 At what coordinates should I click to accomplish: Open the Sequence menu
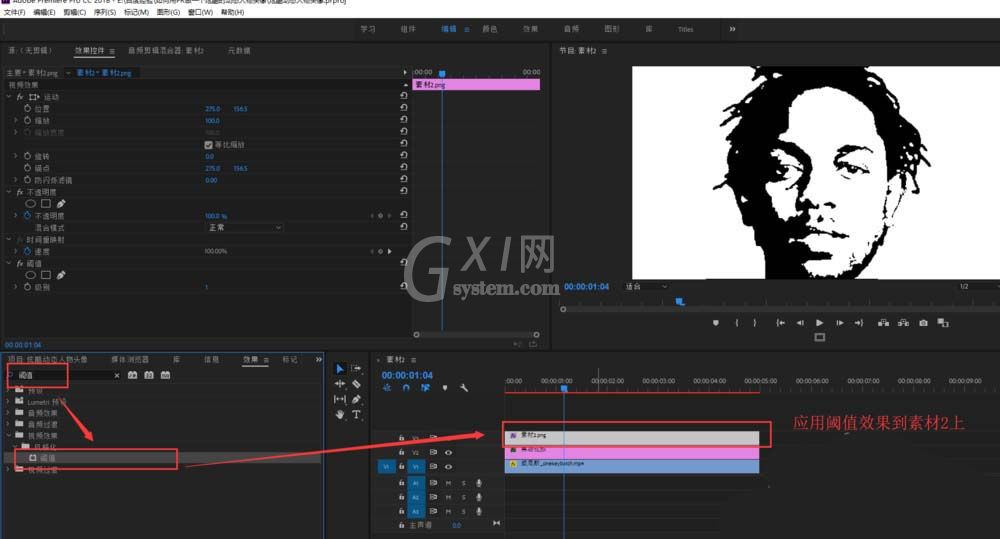pos(105,12)
